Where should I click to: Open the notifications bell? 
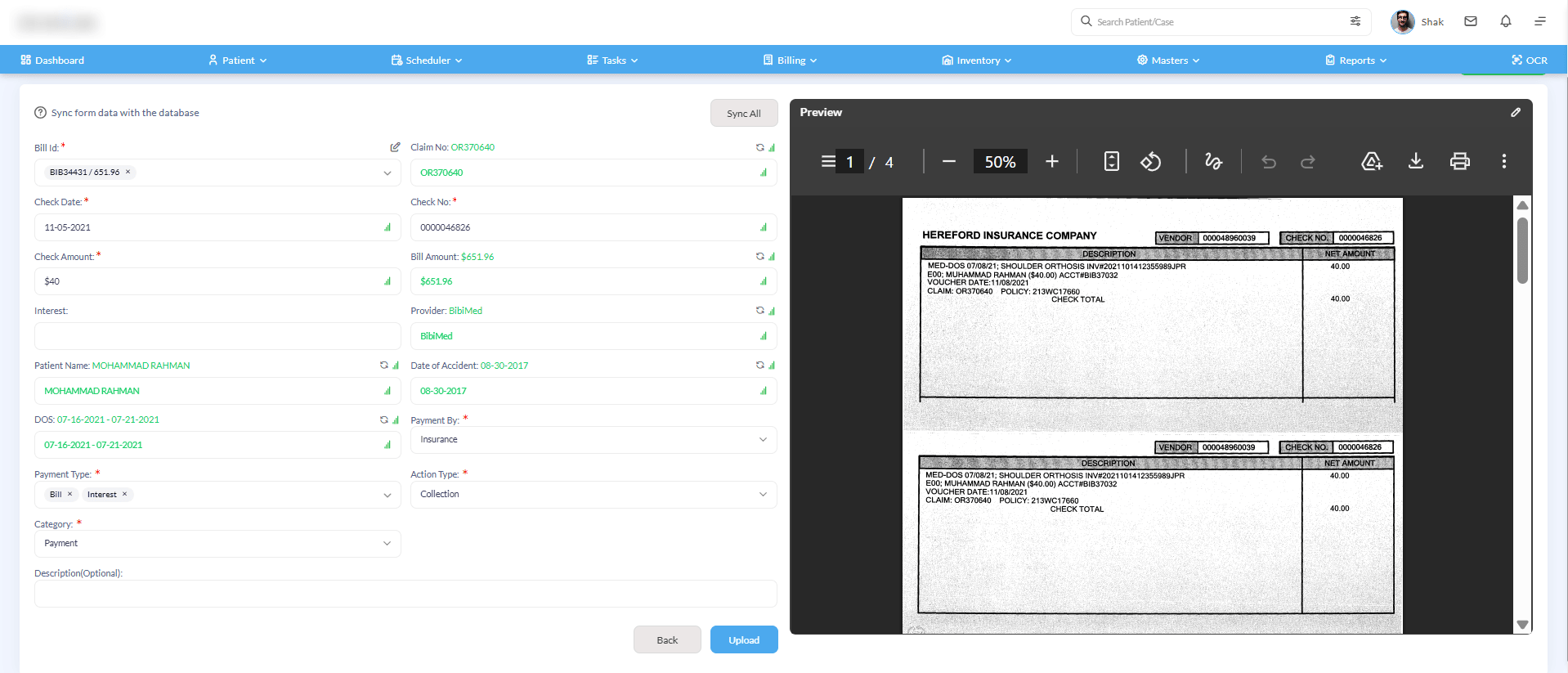(x=1506, y=22)
